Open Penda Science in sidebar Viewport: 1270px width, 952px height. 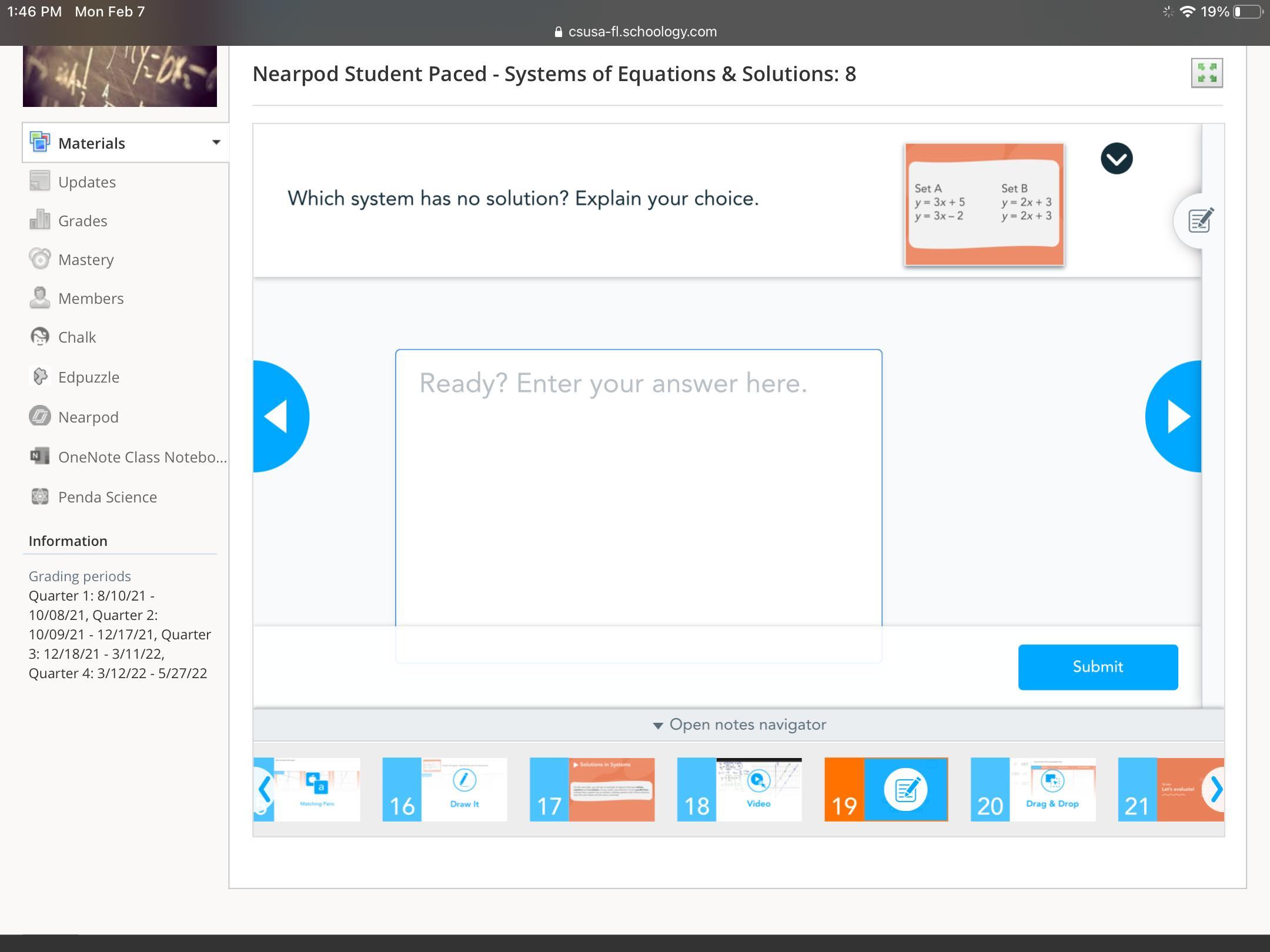coord(107,497)
